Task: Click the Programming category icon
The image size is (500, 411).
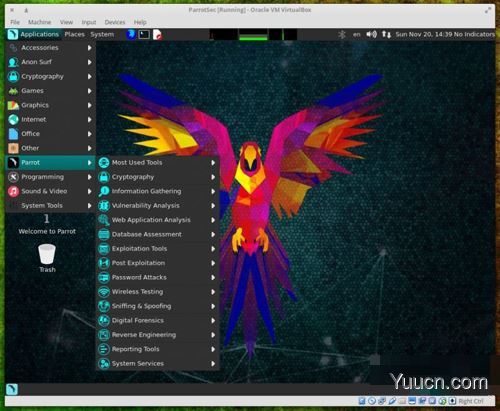Action: point(13,177)
